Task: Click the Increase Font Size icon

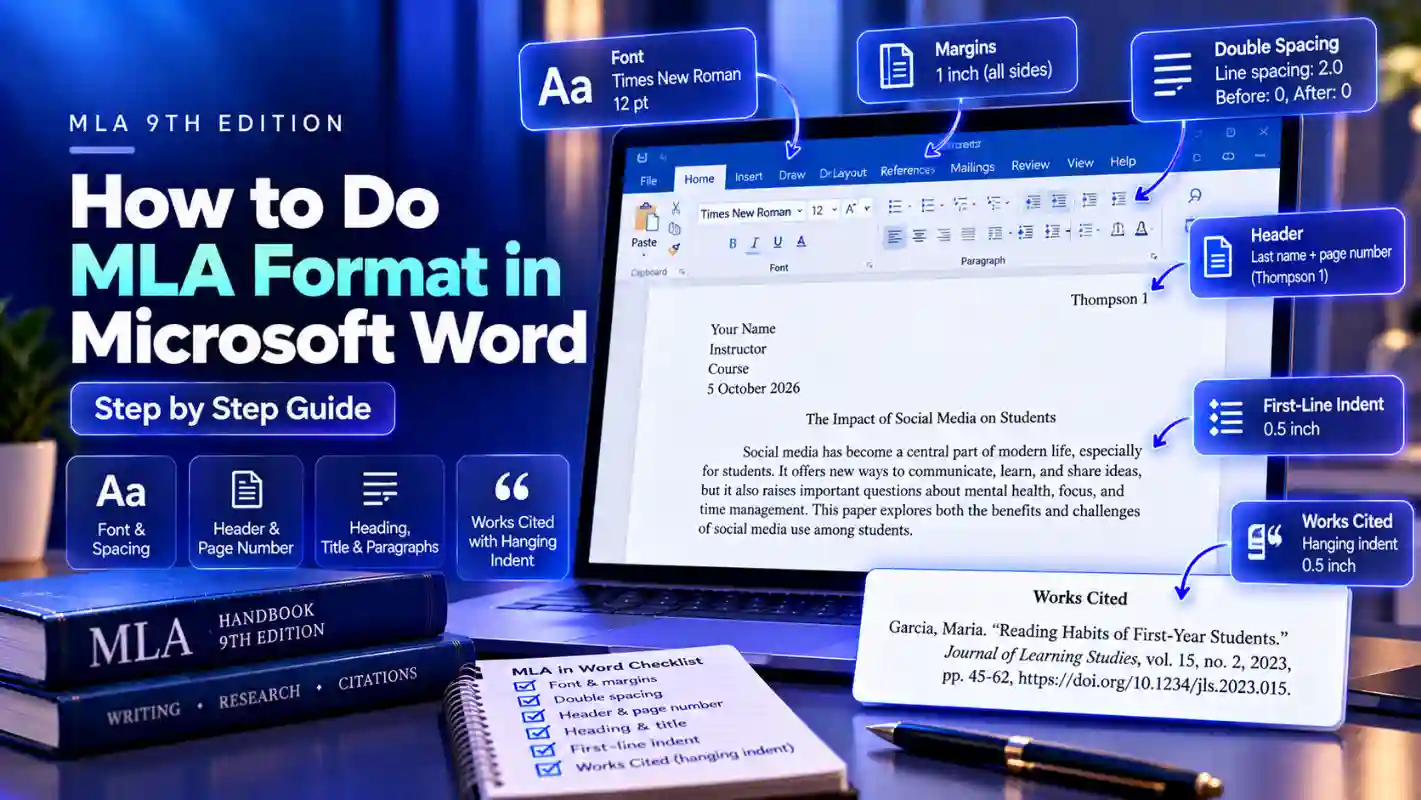Action: (852, 209)
